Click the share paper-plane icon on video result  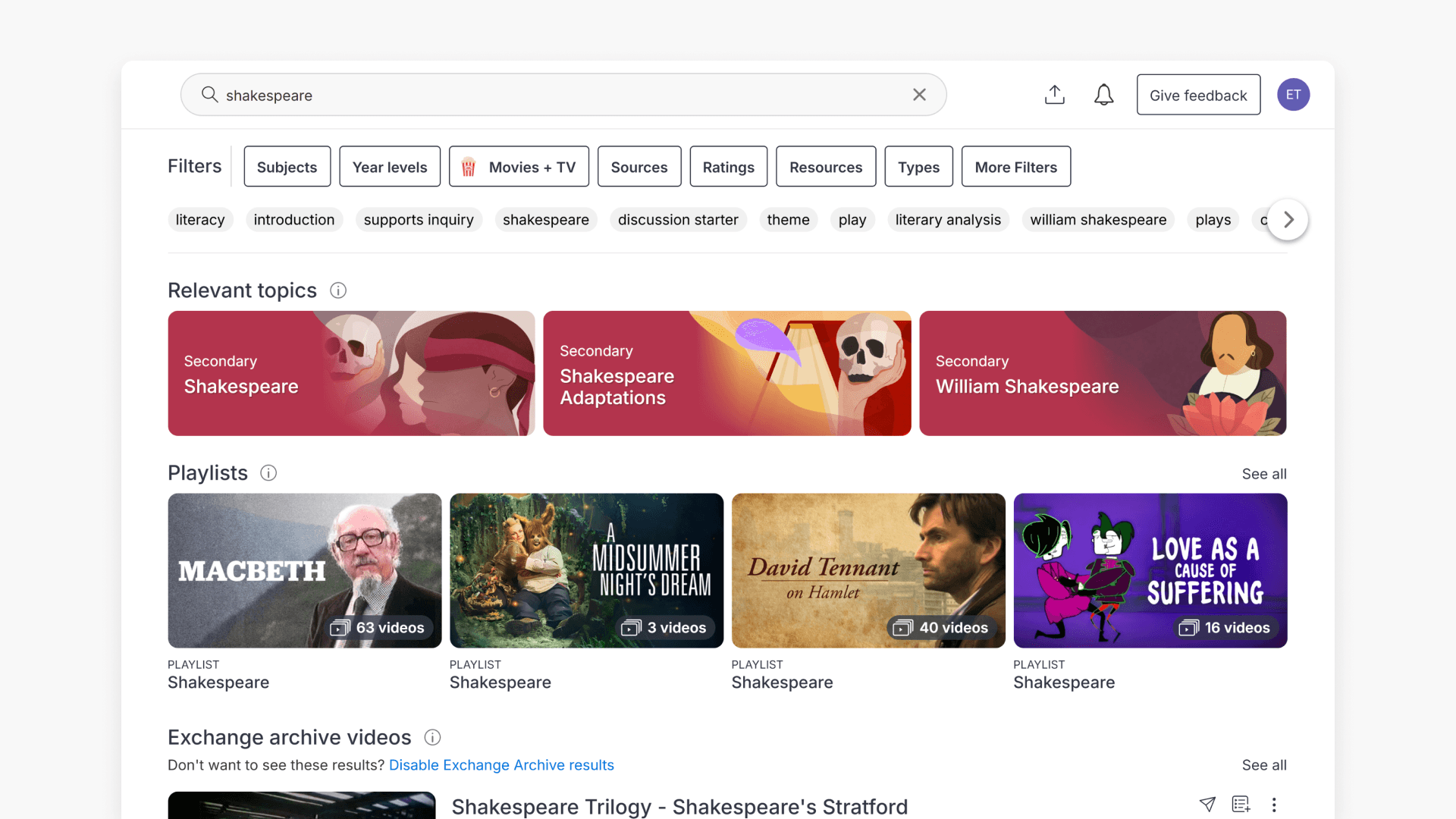click(x=1207, y=805)
